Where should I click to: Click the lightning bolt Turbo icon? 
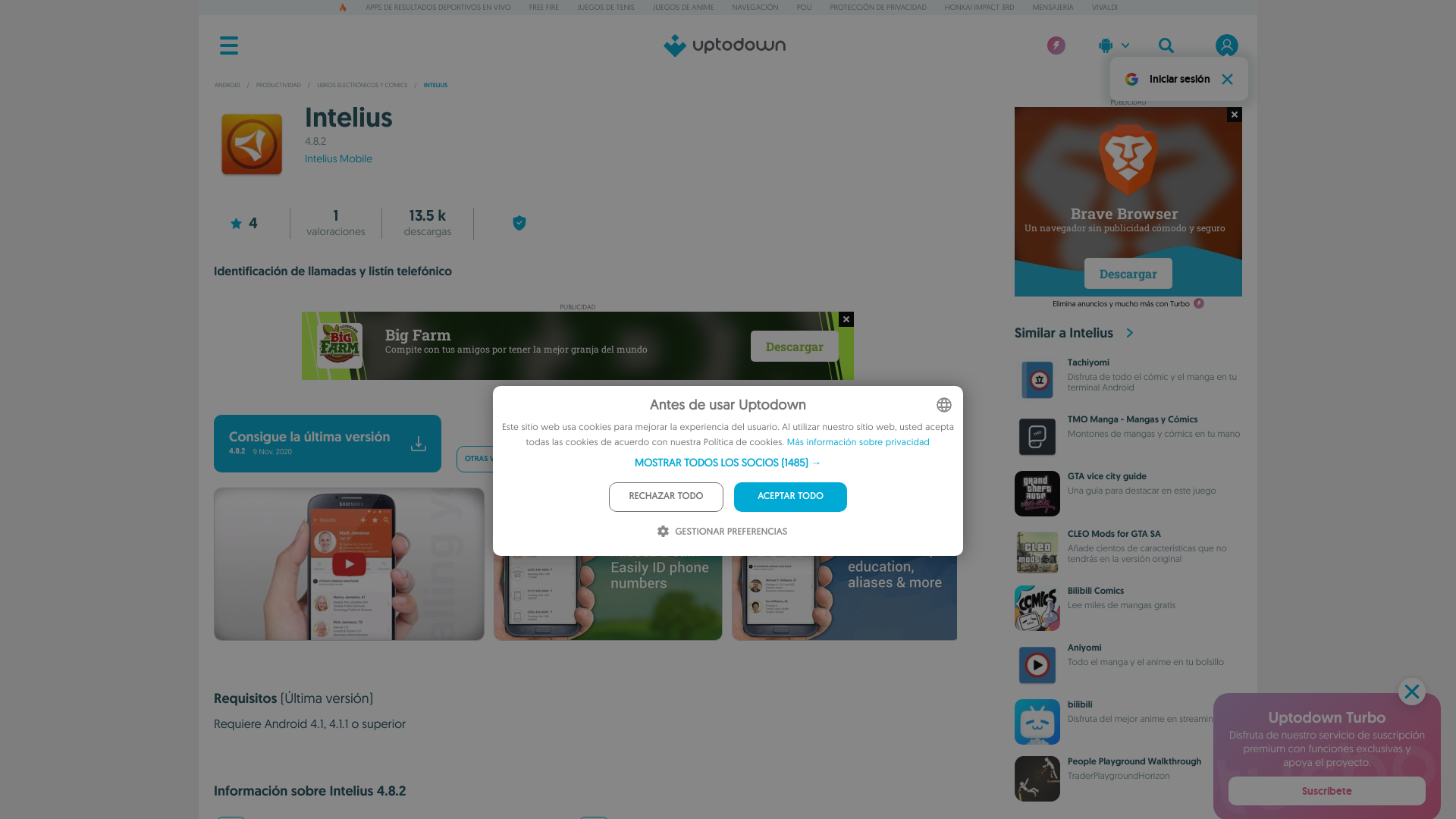click(x=1056, y=46)
